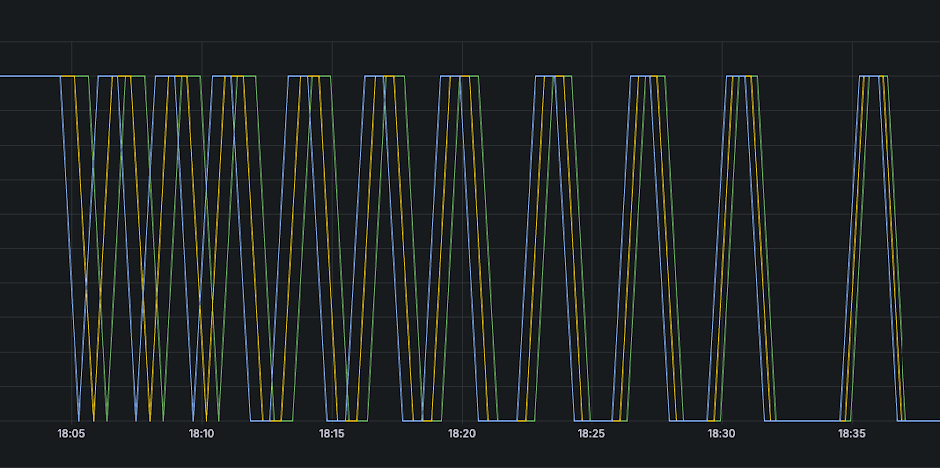Click the 18:35 time axis label
The image size is (940, 468).
[x=851, y=434]
